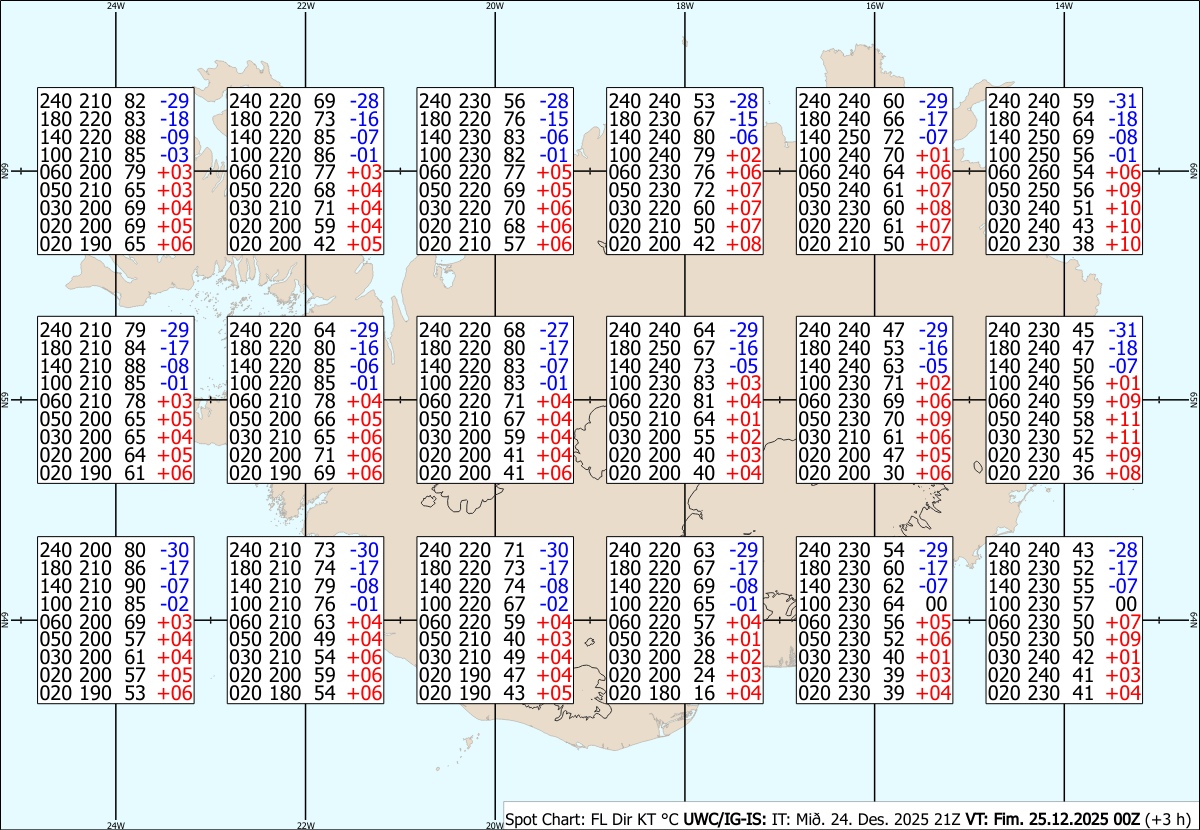The image size is (1200, 830).
Task: Click the 'Spot Chart:' title in footer
Action: (546, 818)
